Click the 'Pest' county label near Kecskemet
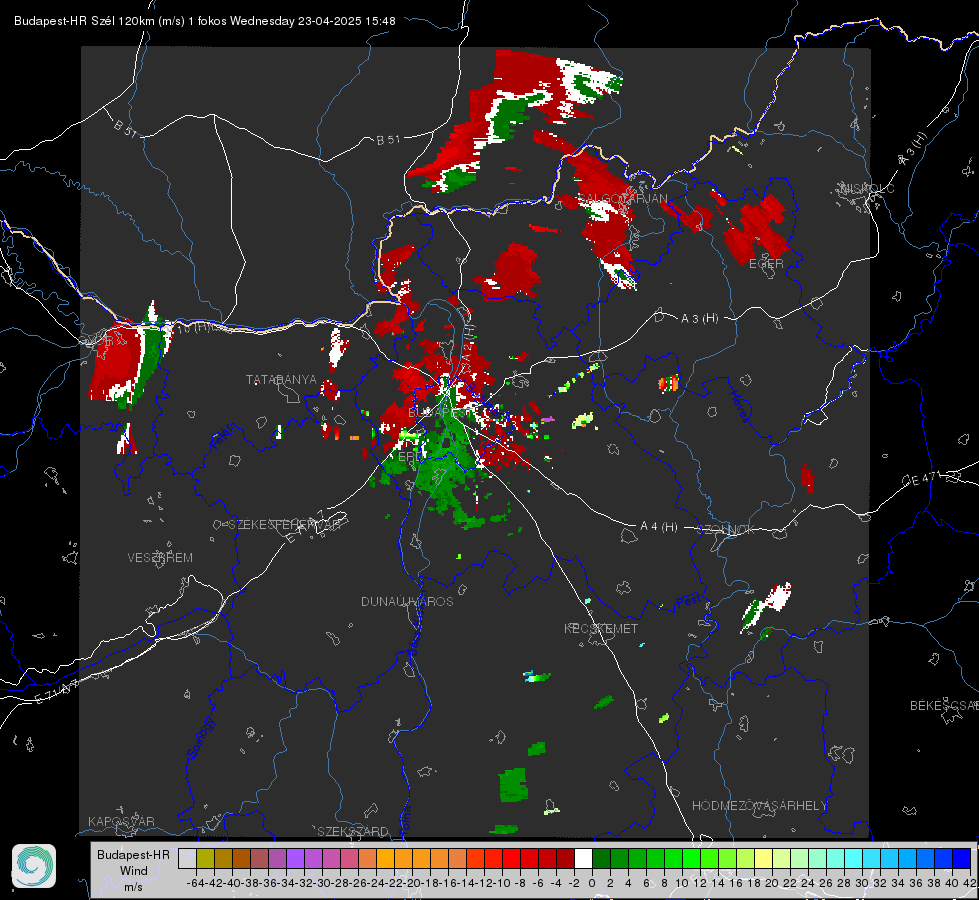 click(x=689, y=602)
